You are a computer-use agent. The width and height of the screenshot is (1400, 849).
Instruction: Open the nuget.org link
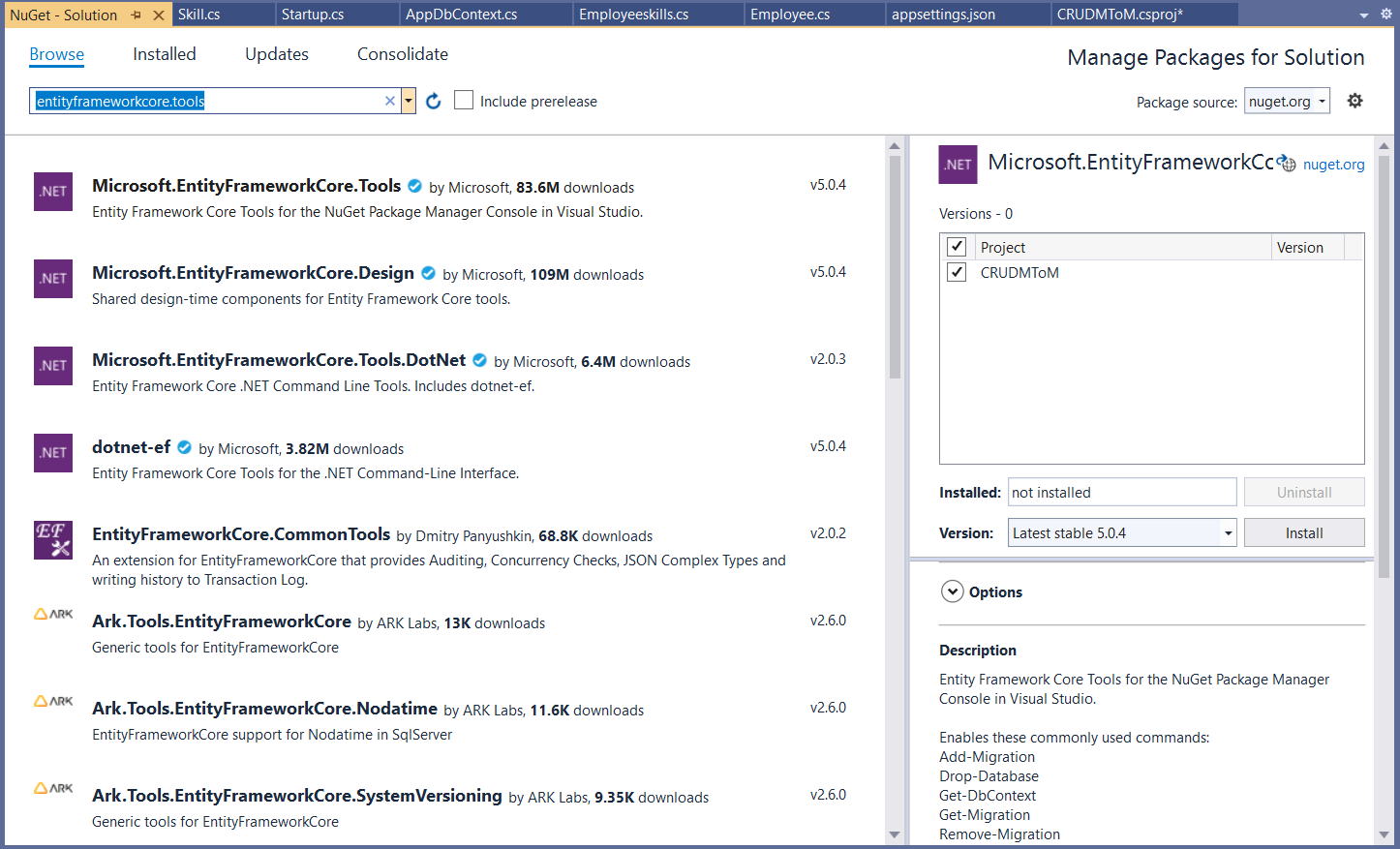(x=1333, y=165)
